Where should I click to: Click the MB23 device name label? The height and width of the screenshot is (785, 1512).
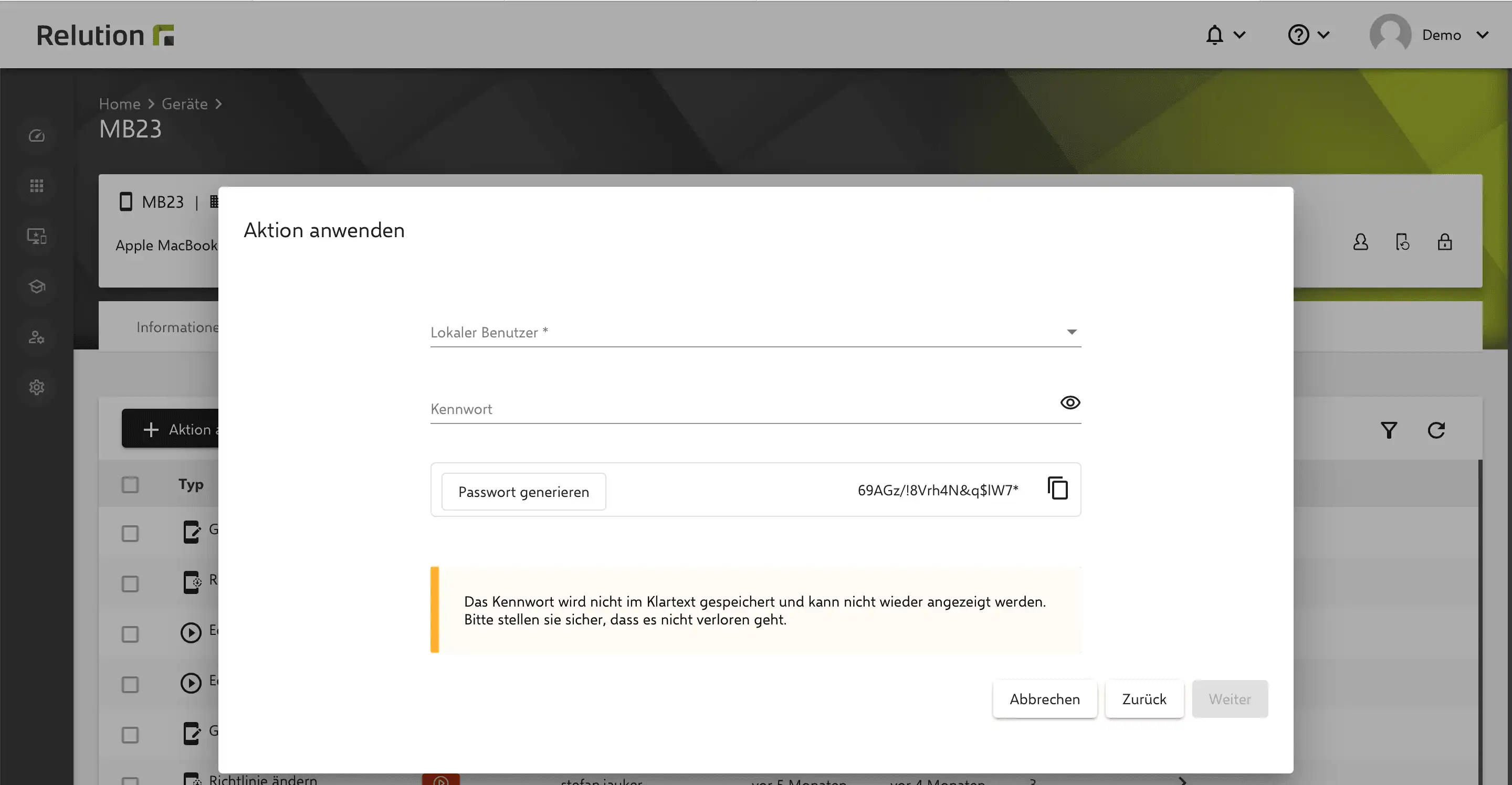163,202
